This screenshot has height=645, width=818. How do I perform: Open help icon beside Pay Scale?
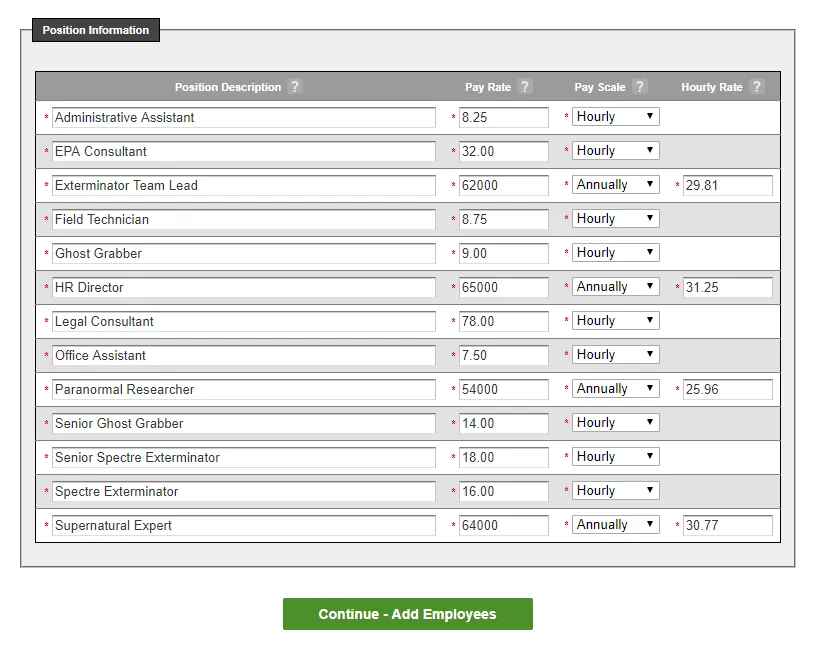[x=640, y=86]
